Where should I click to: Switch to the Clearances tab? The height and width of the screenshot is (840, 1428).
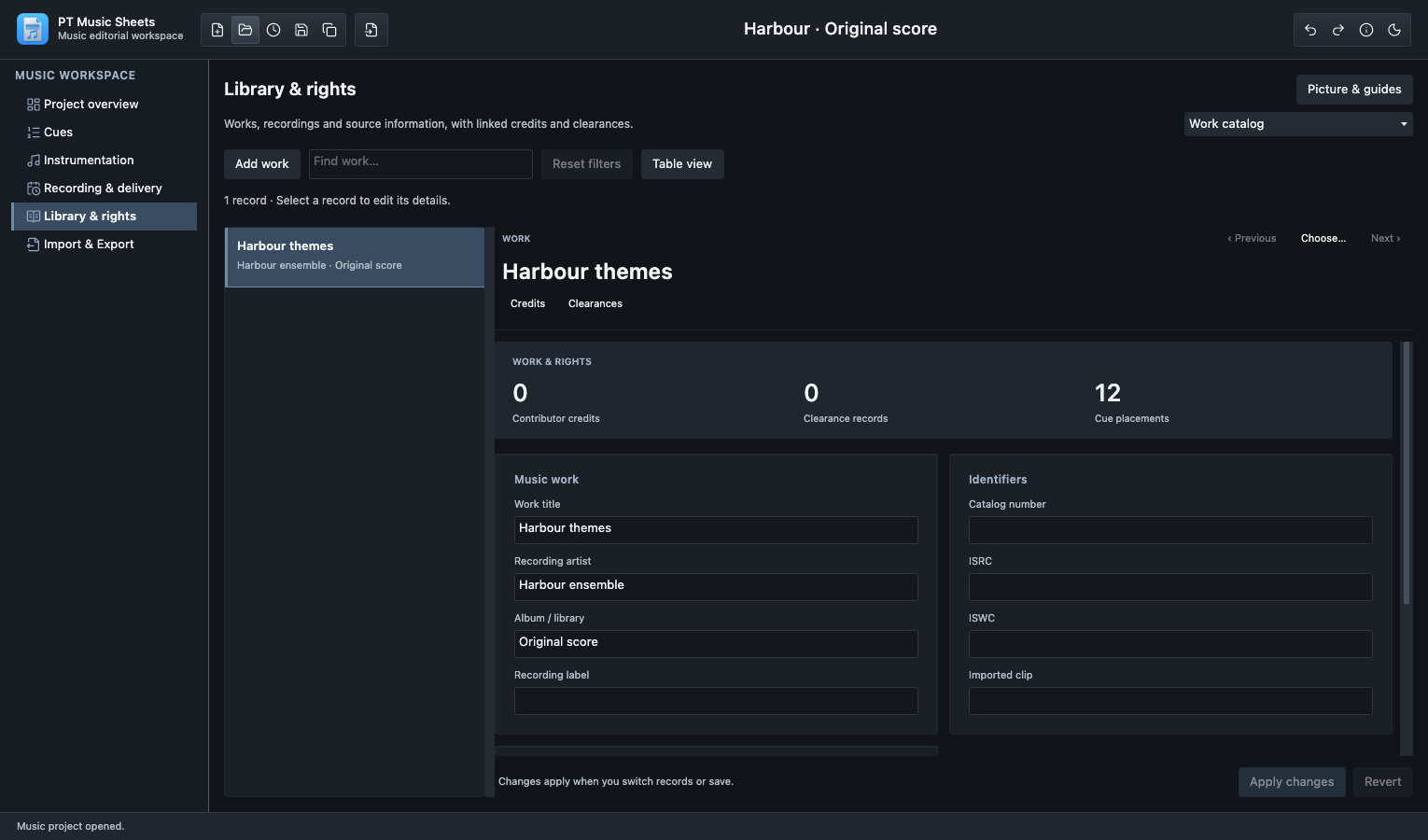point(595,304)
